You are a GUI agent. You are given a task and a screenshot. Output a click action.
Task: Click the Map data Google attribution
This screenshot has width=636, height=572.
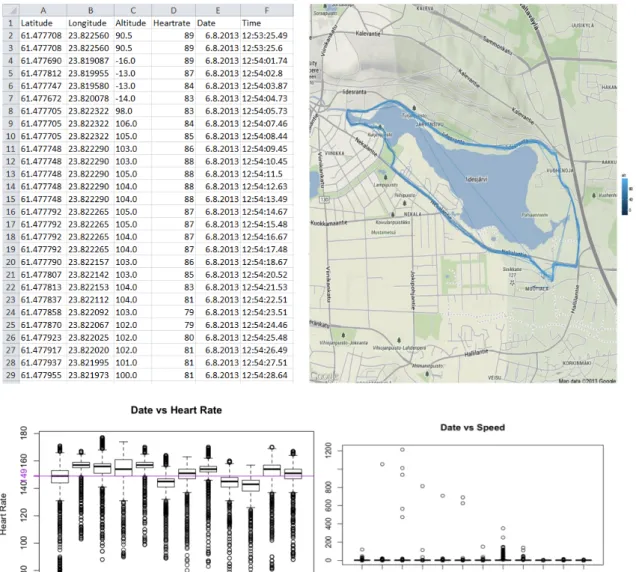click(x=587, y=381)
